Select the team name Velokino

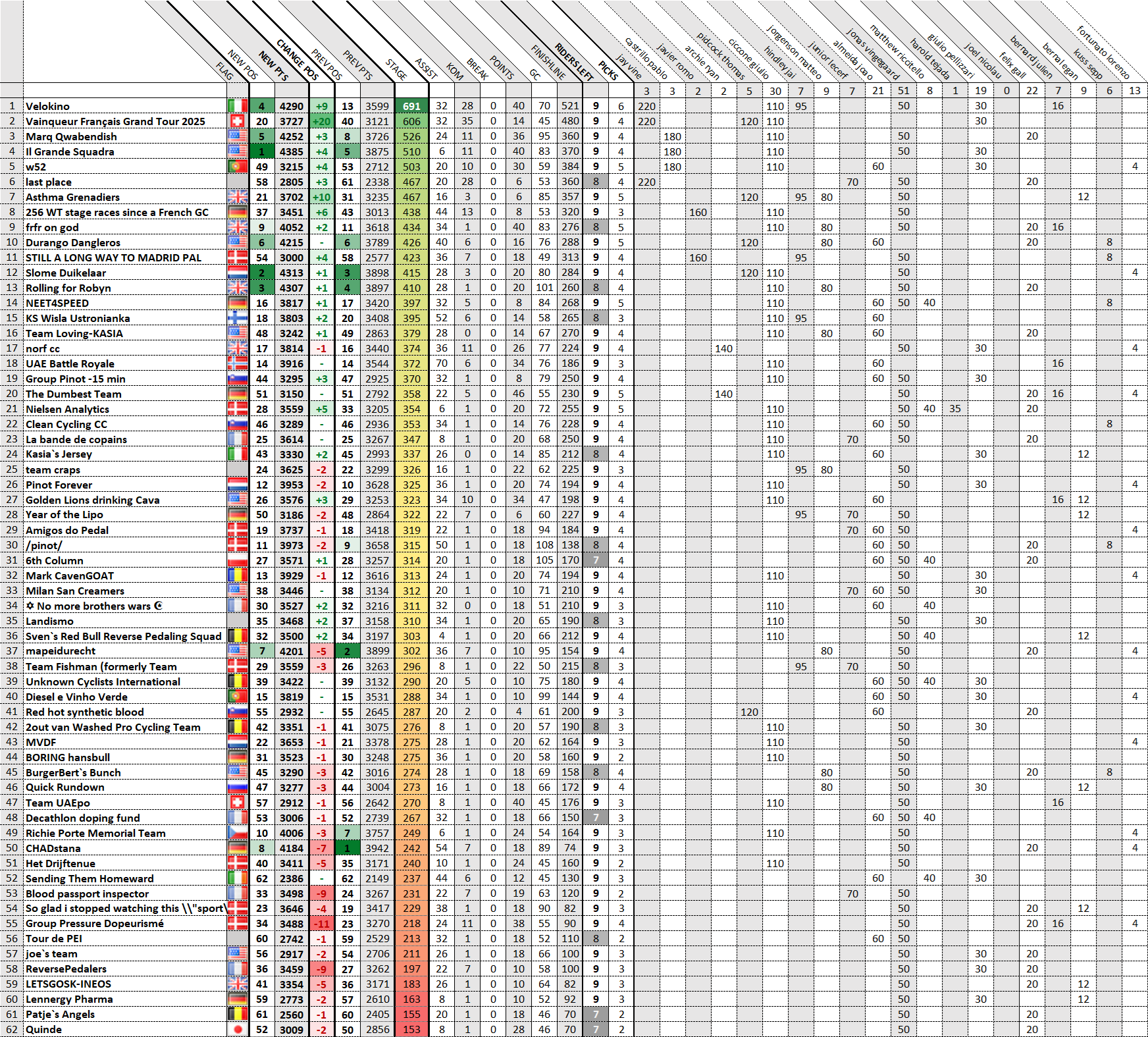(x=47, y=107)
